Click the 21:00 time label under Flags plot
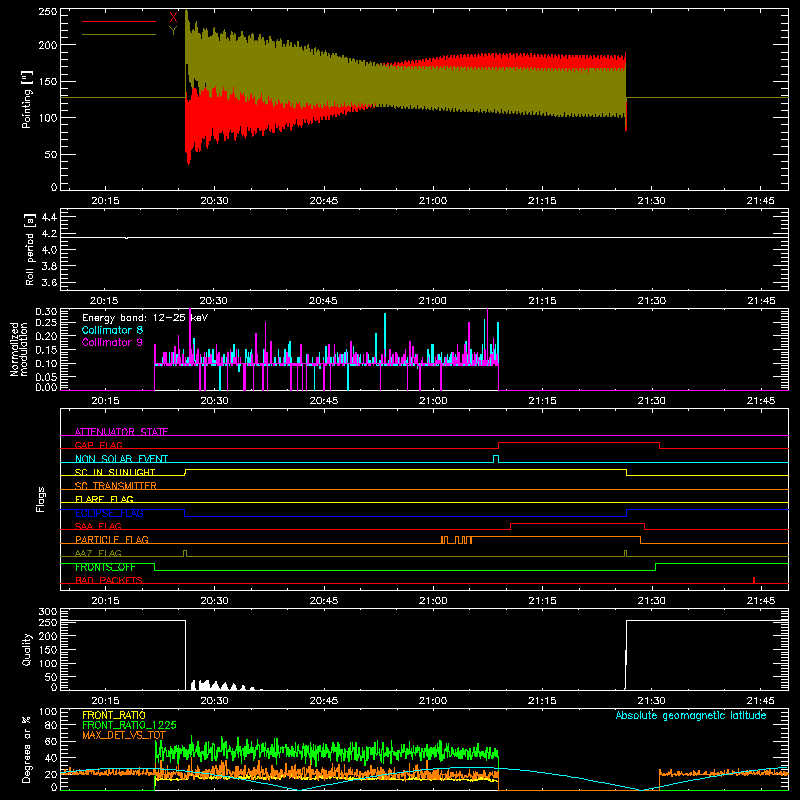The width and height of the screenshot is (800, 800). point(433,601)
